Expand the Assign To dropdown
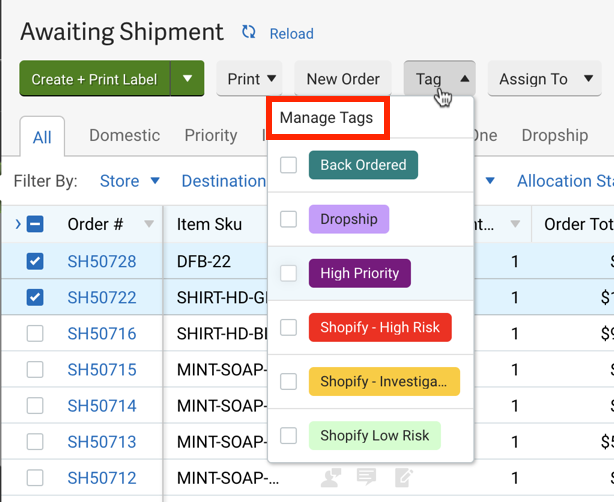Viewport: 614px width, 502px height. (x=544, y=79)
